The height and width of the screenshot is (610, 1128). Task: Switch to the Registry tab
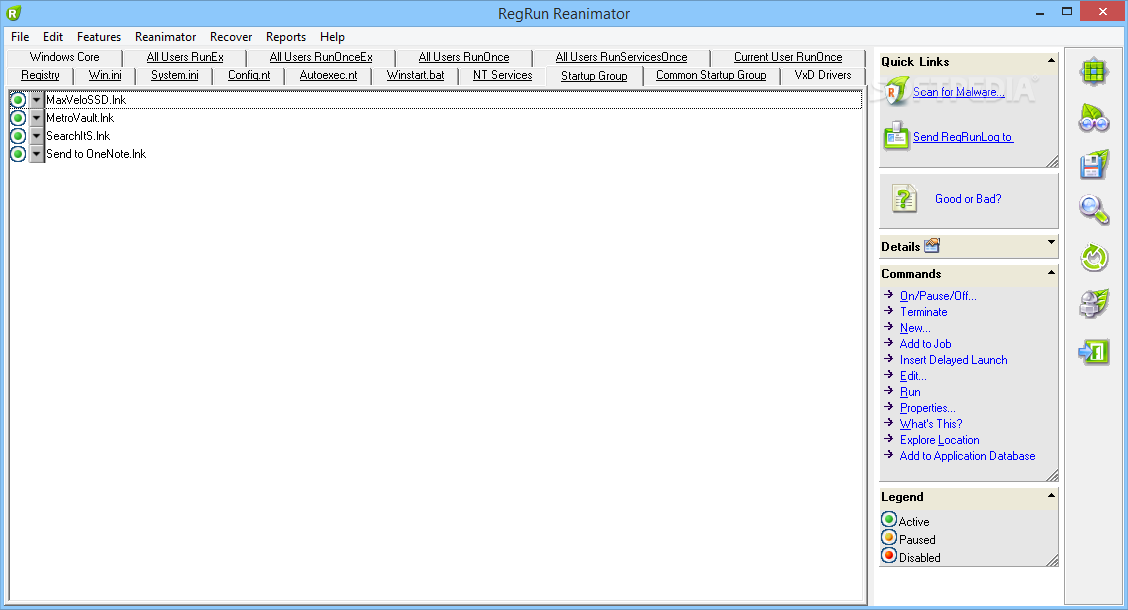click(x=40, y=75)
